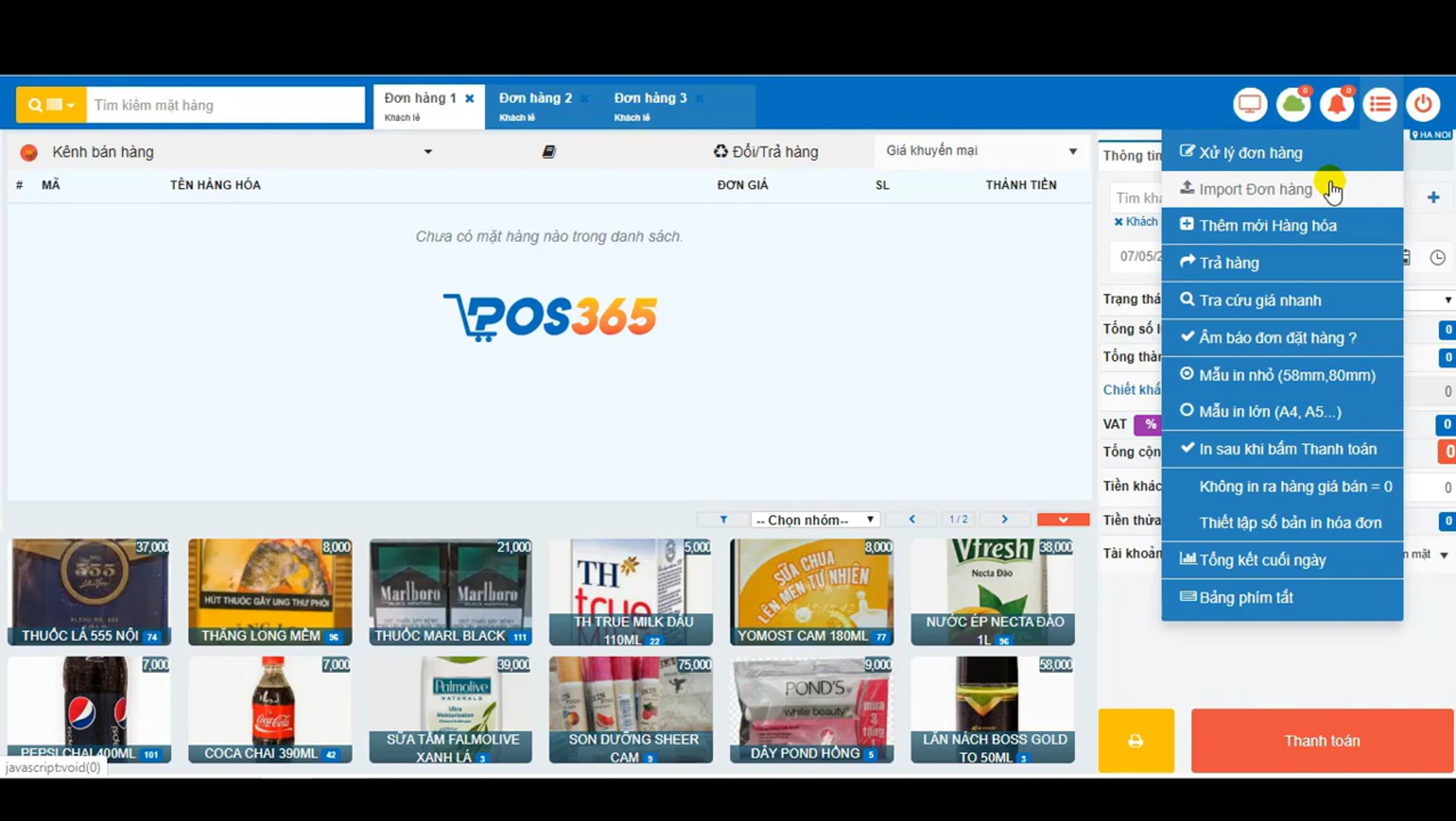The image size is (1456, 821).
Task: Click the plus icon to add customer
Action: 1434,197
